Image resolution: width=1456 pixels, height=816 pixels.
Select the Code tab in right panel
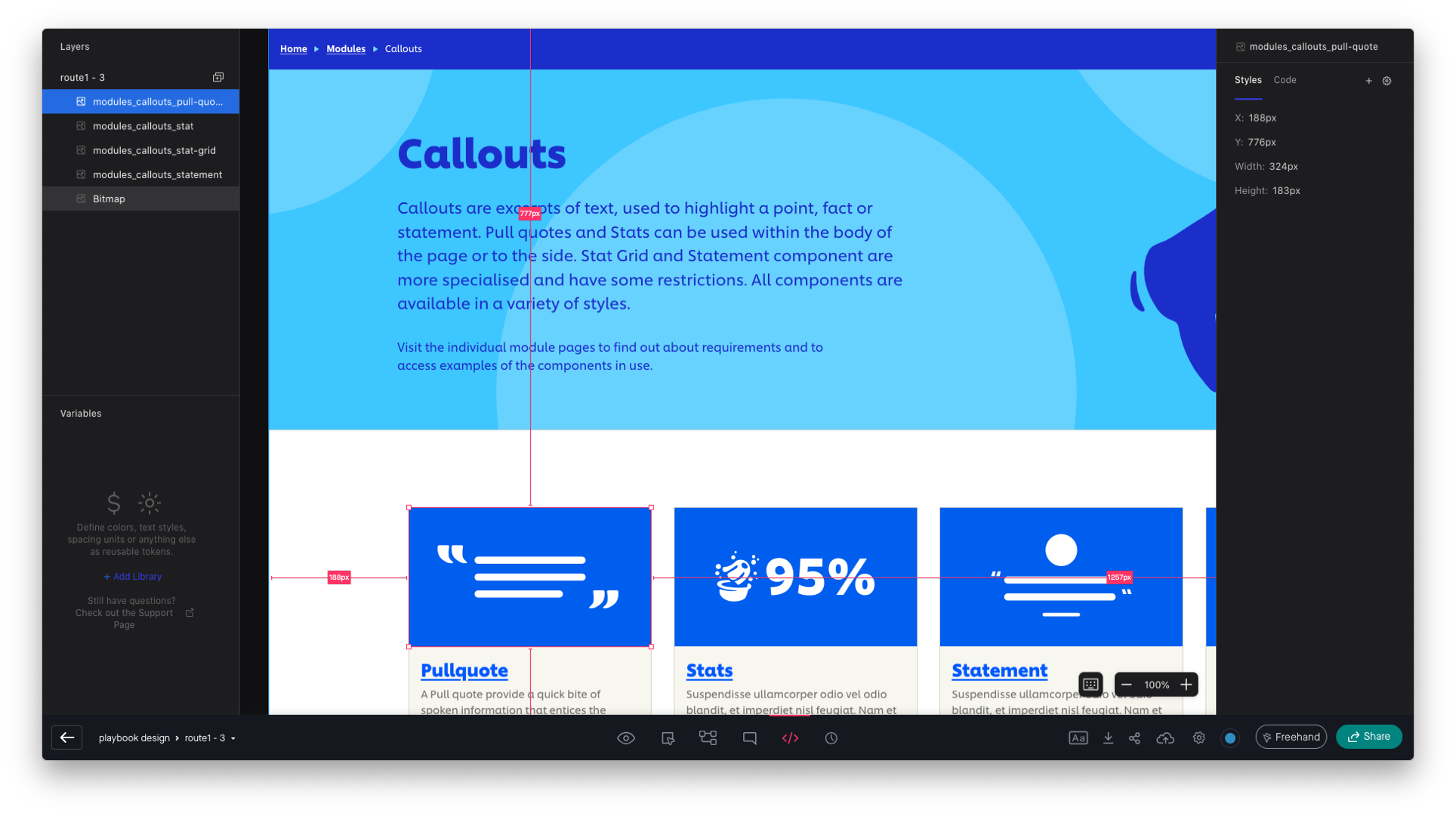[x=1285, y=79]
